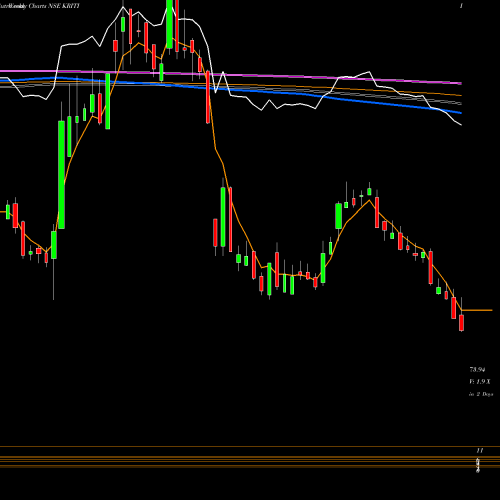500x500 pixels.
Task: Click the "11" label in the lower panel
Action: tap(479, 450)
